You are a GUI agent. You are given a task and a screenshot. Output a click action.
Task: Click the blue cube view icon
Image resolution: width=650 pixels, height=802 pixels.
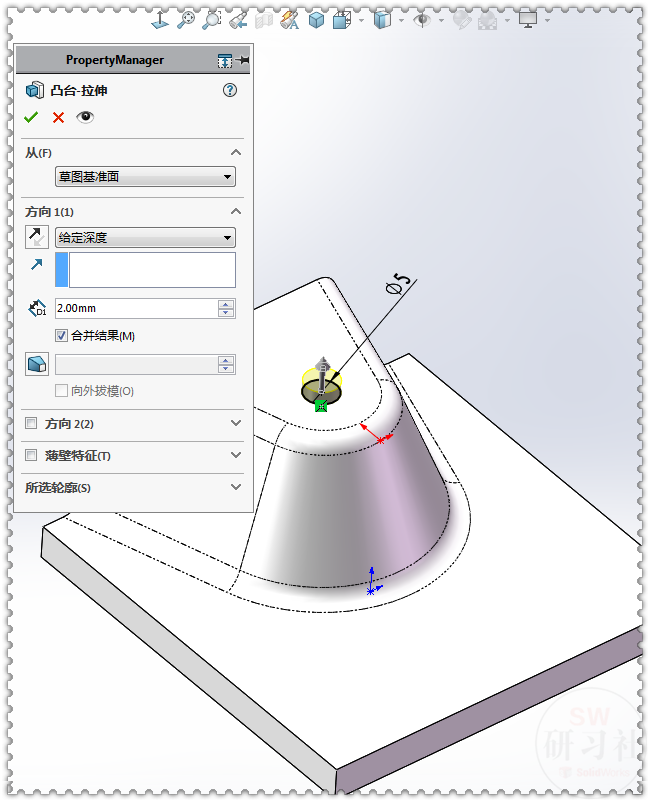tap(316, 20)
